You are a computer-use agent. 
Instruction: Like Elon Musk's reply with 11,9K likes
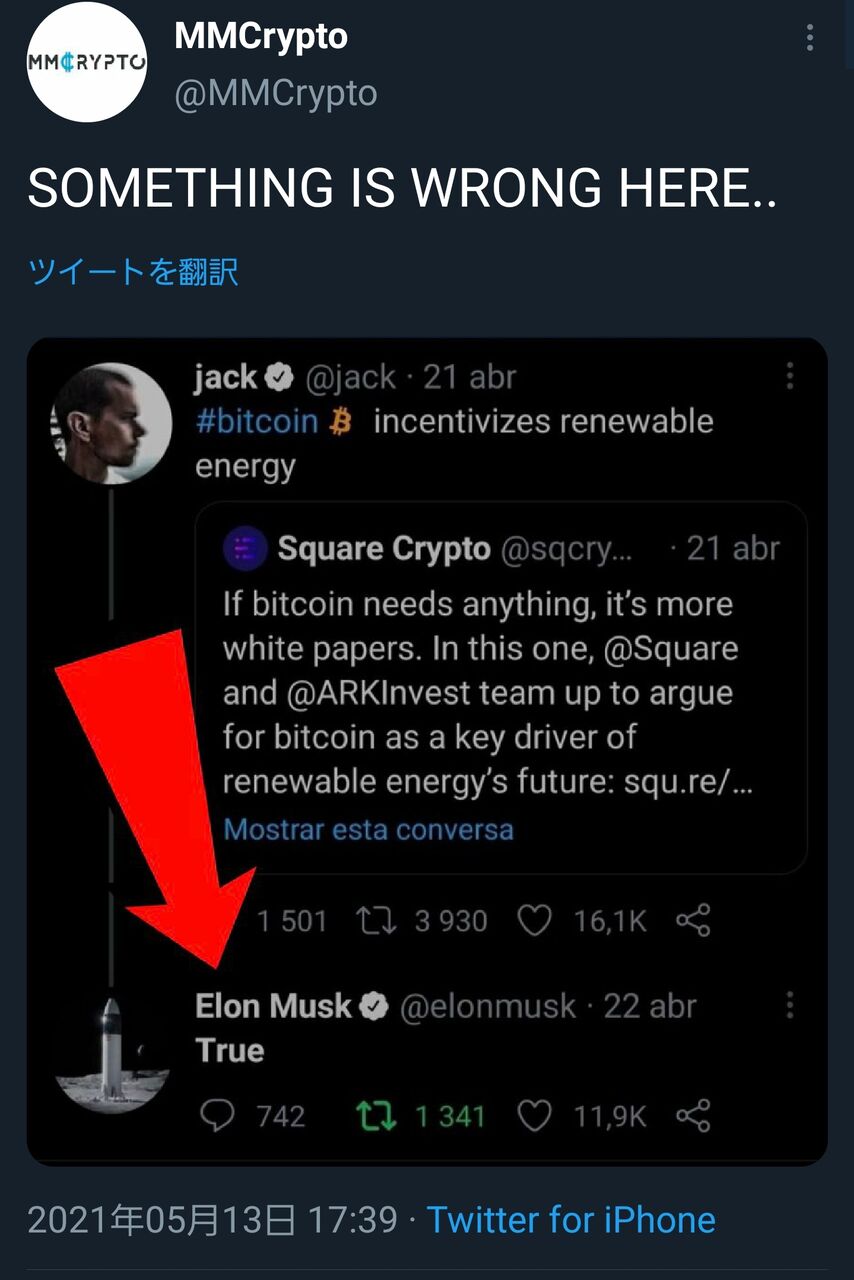(535, 1115)
